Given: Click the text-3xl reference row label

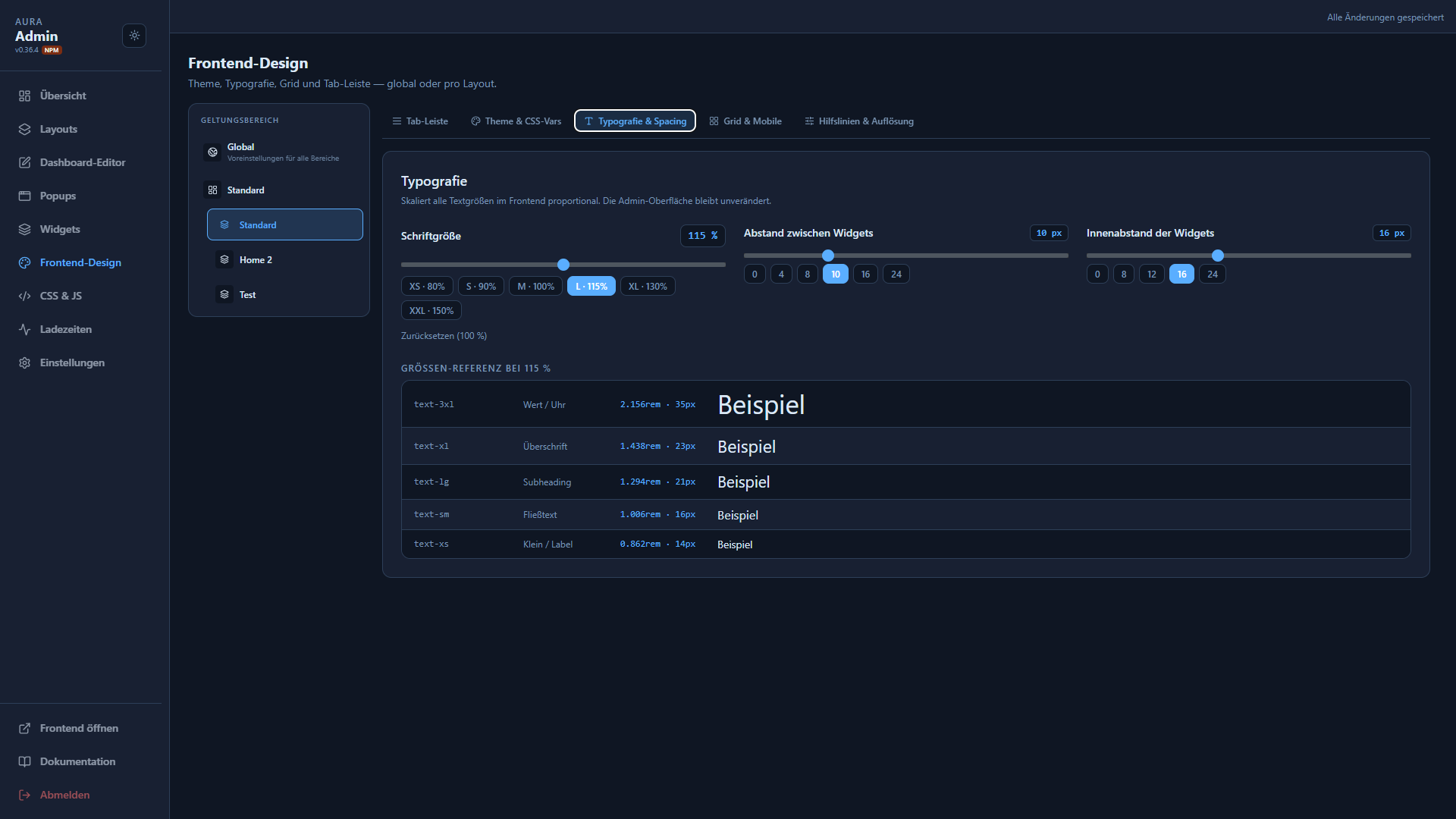Looking at the screenshot, I should (x=434, y=404).
